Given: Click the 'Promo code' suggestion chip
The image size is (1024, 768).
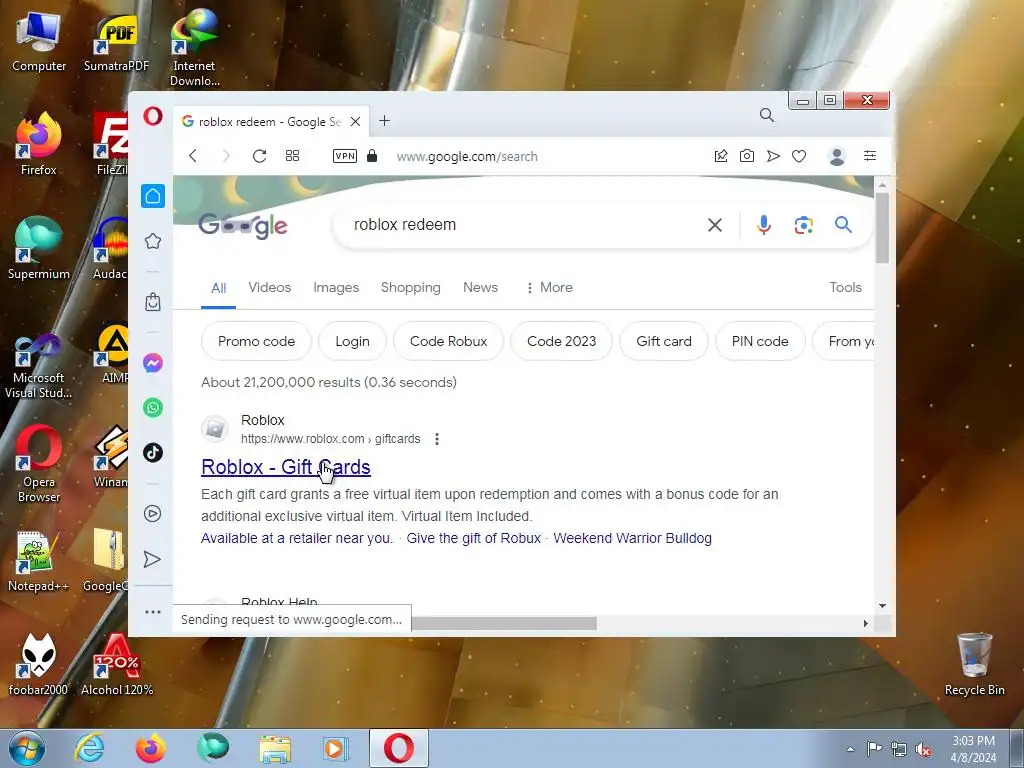Looking at the screenshot, I should (257, 341).
